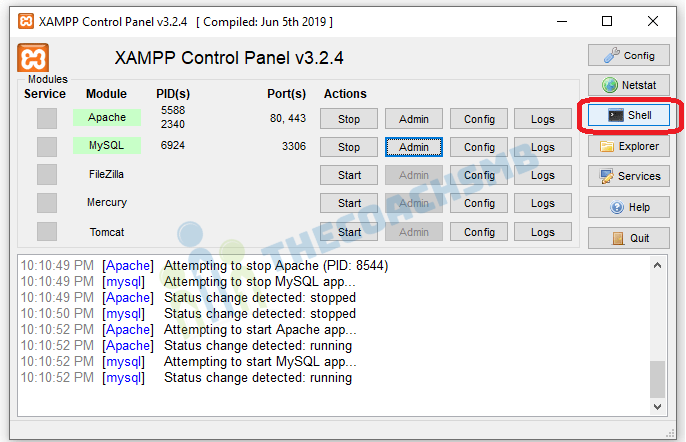
Task: Stop the Apache module
Action: point(349,119)
